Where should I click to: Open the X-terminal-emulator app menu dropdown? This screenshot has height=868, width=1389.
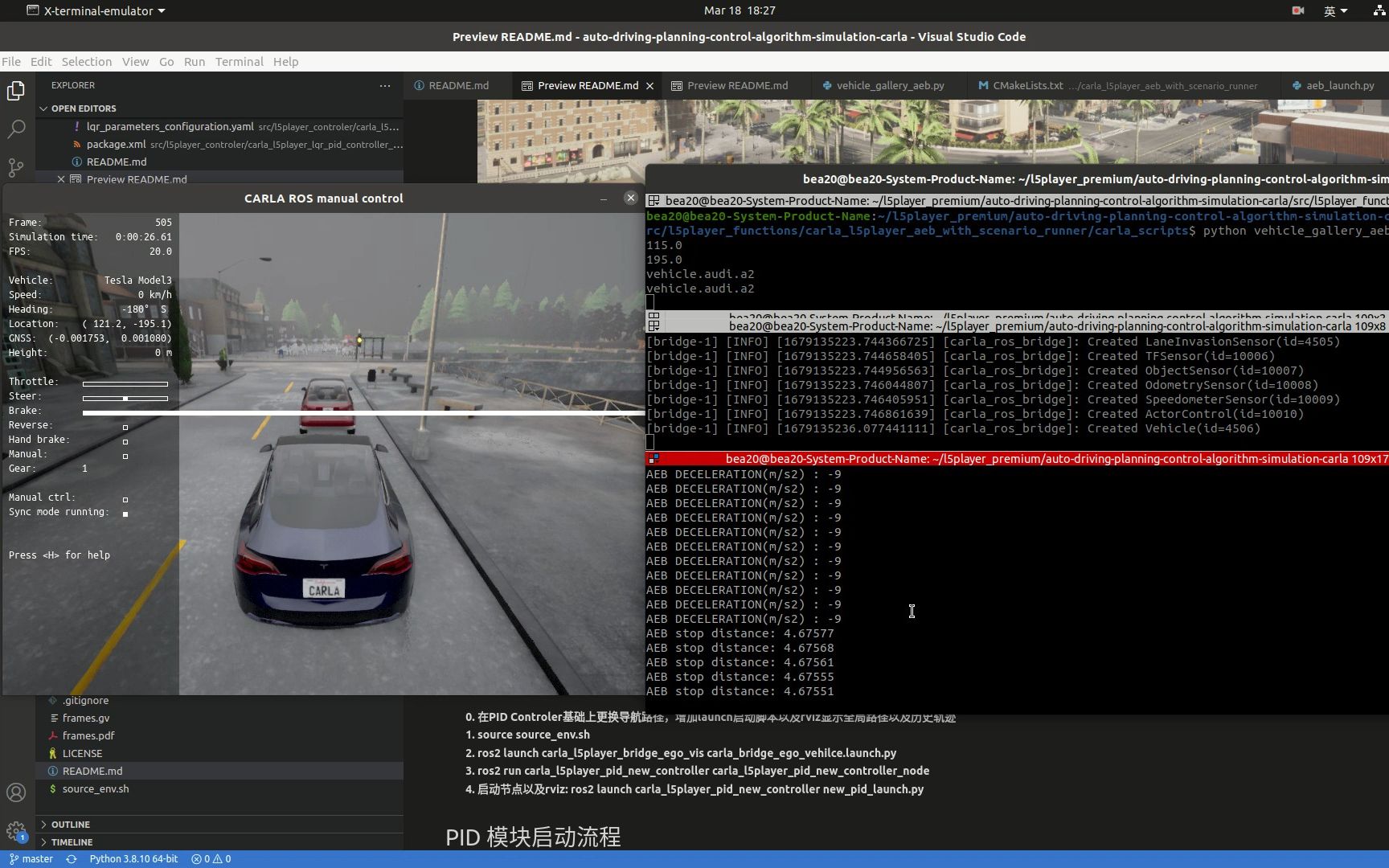[x=96, y=10]
